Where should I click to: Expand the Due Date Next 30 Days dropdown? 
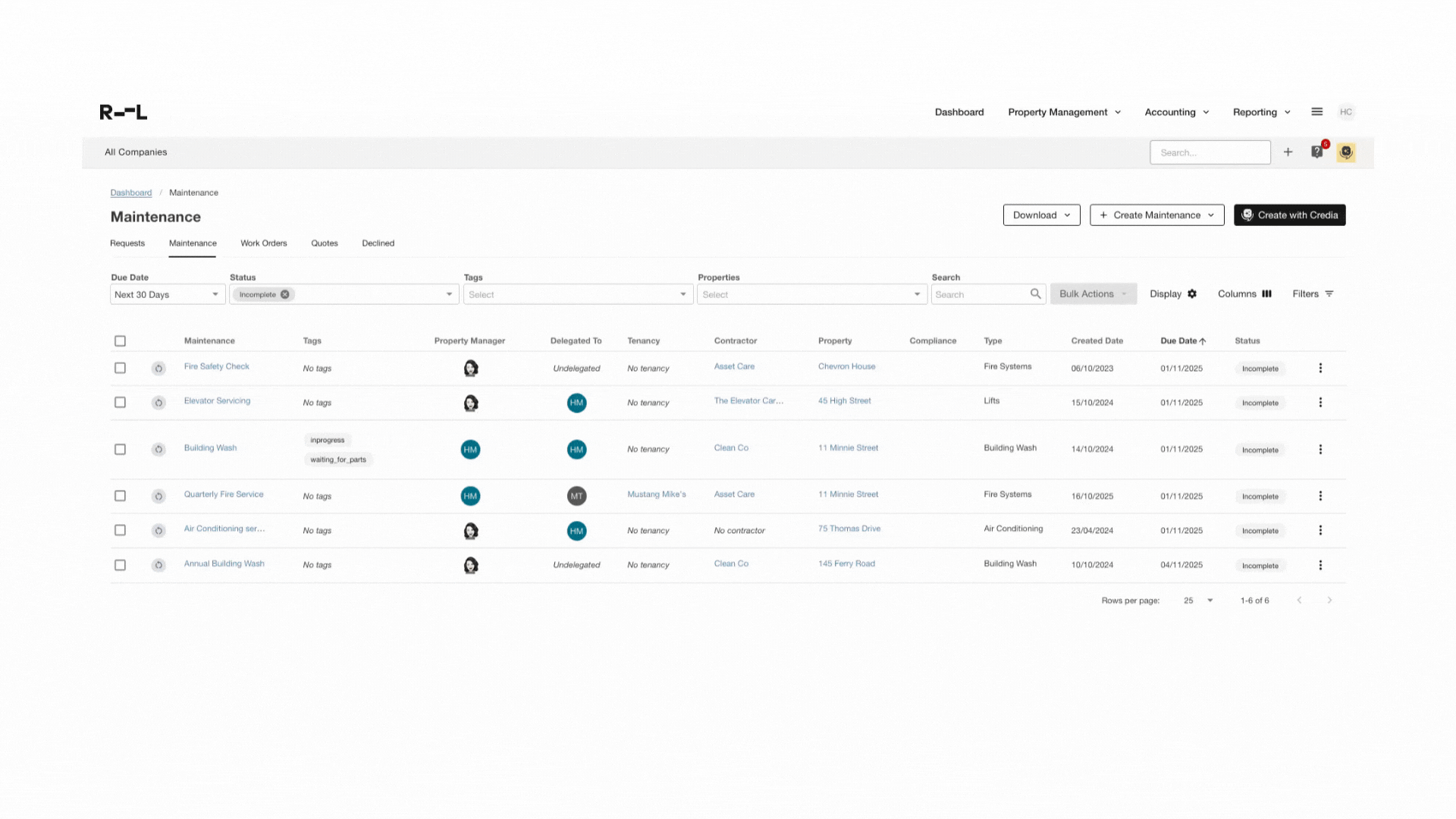pos(167,295)
